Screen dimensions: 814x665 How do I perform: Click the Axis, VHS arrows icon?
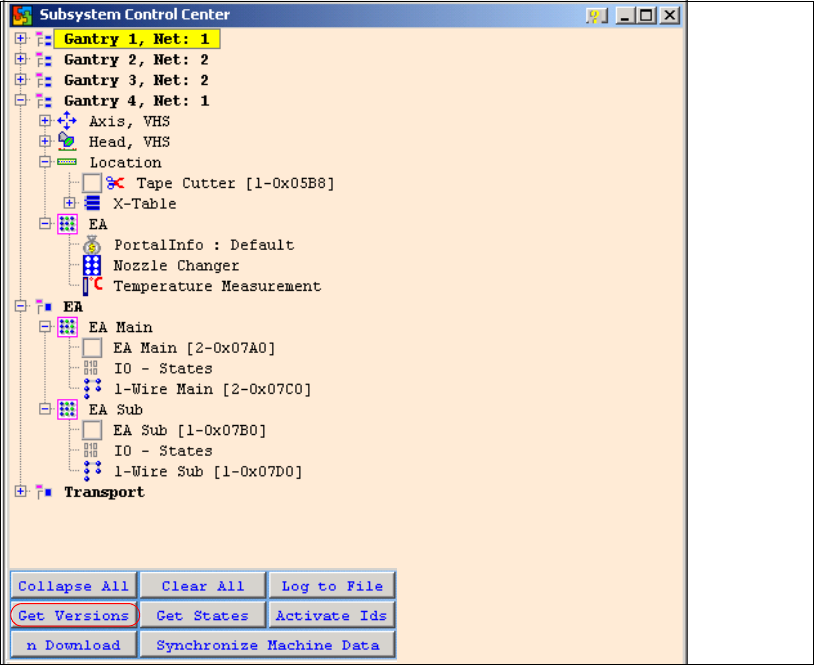(x=67, y=121)
